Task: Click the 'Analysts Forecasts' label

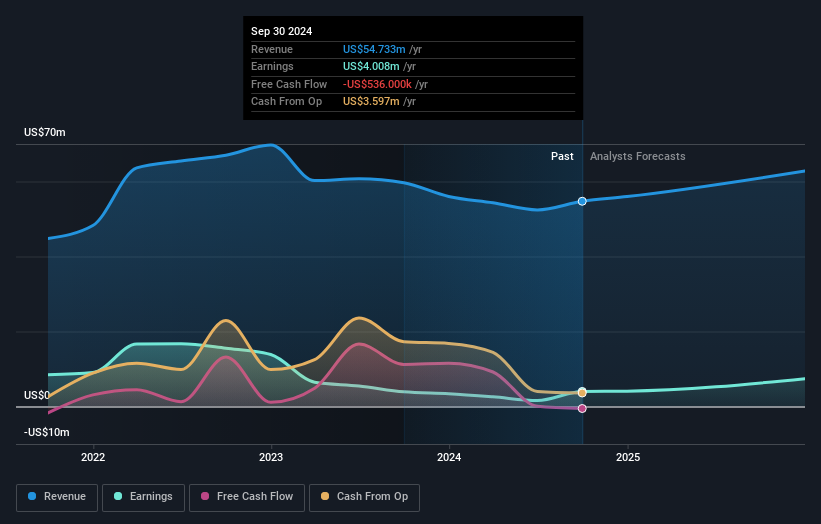Action: 637,157
